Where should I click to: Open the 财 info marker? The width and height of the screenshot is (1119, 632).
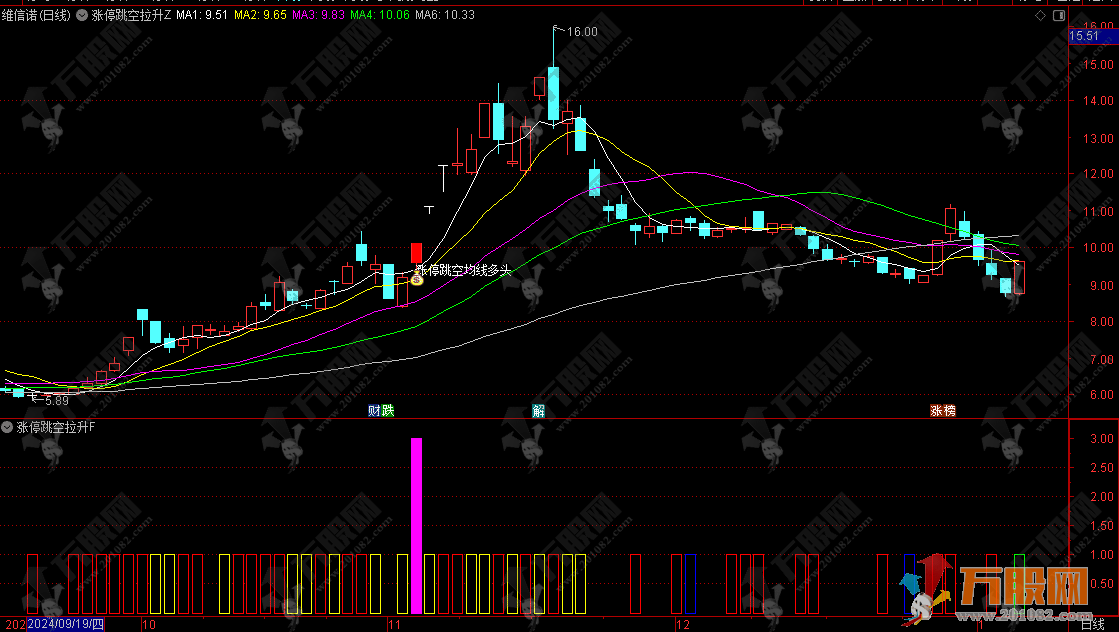pyautogui.click(x=374, y=410)
